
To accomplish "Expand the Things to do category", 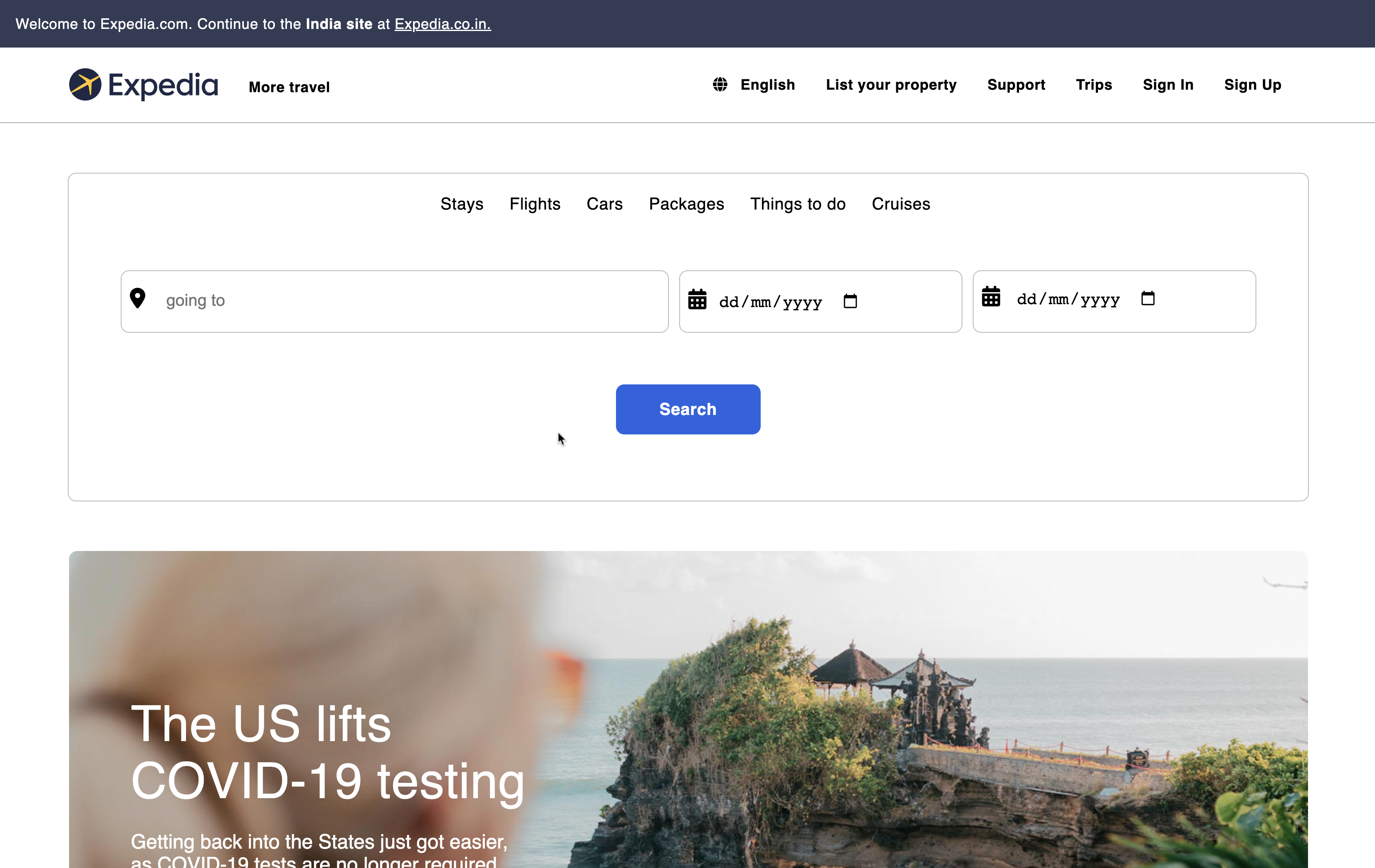I will (x=798, y=204).
